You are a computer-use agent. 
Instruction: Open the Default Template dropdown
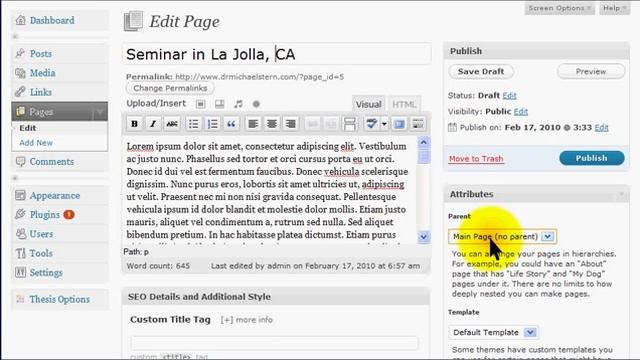tap(493, 332)
